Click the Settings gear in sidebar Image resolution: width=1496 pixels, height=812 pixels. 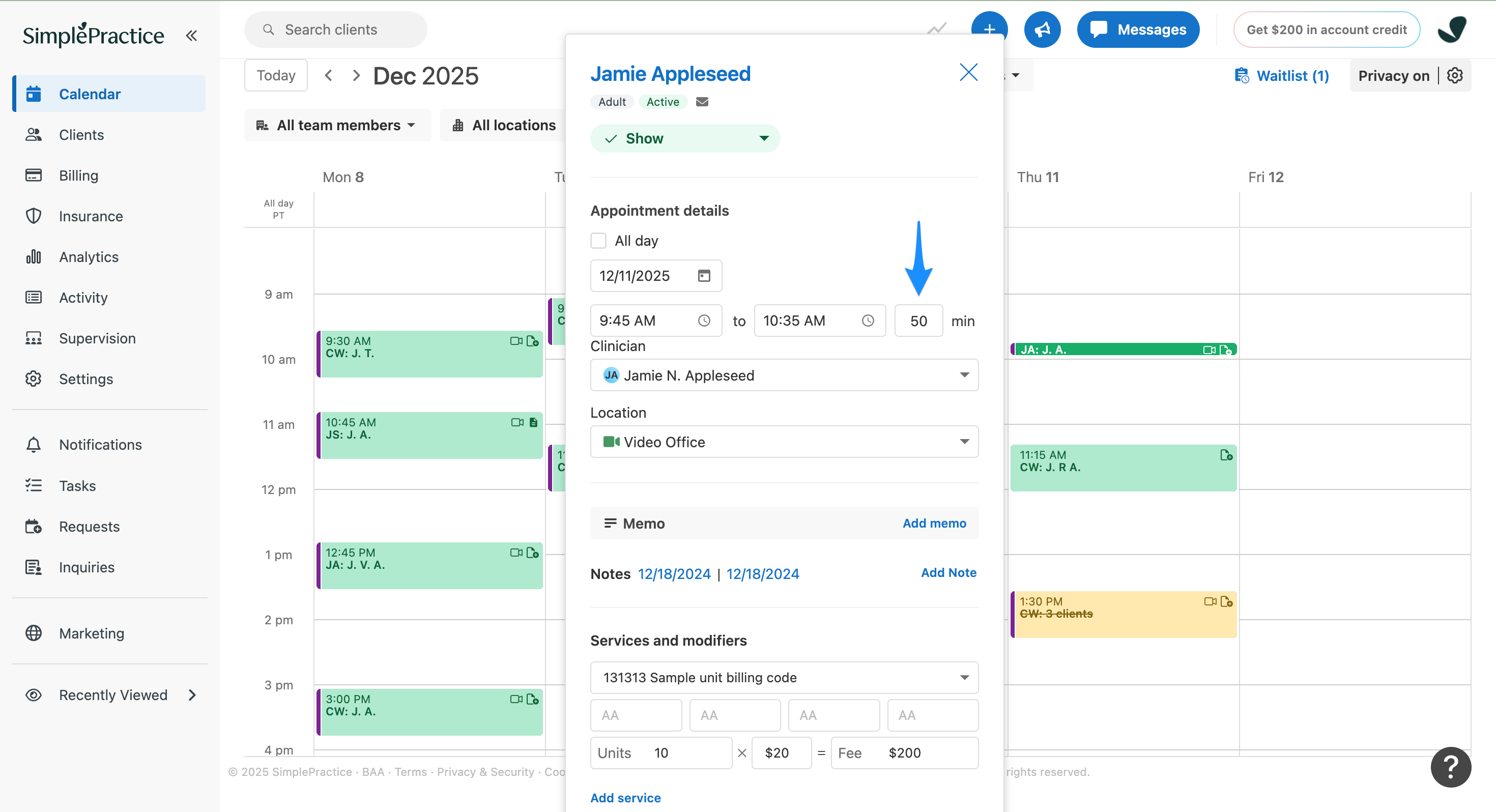coord(34,379)
